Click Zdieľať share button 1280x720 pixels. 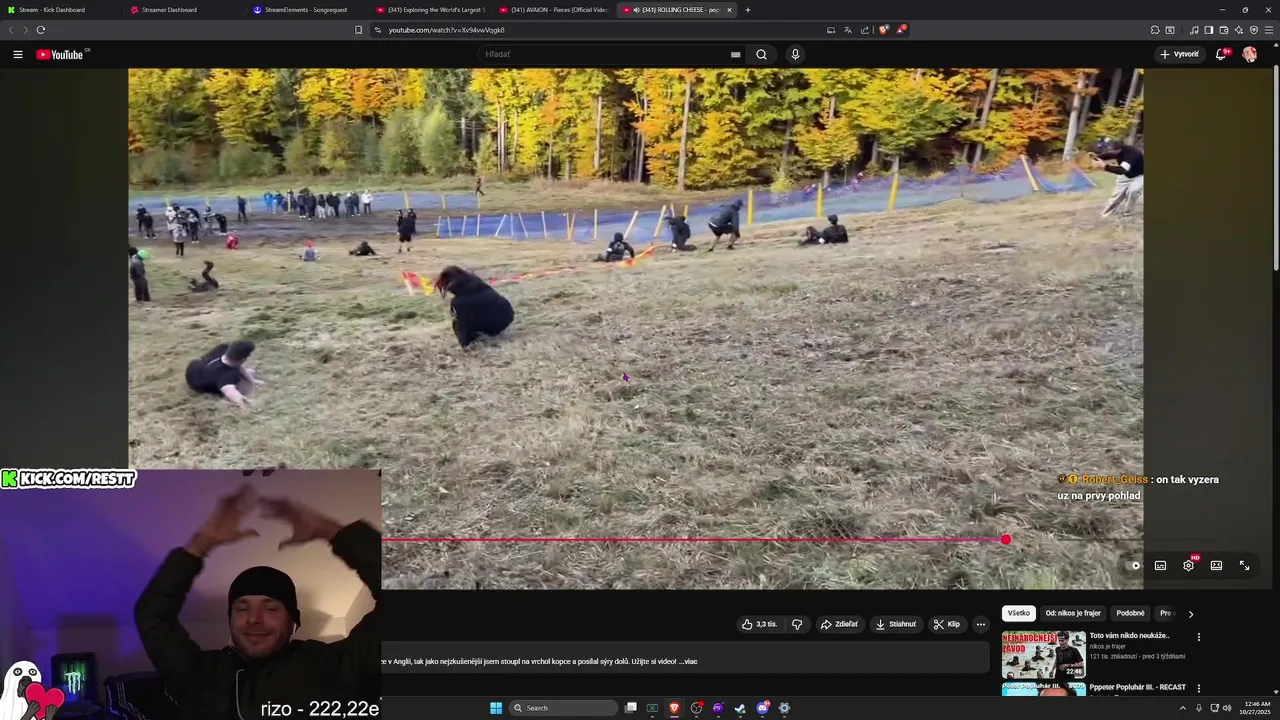click(x=839, y=624)
